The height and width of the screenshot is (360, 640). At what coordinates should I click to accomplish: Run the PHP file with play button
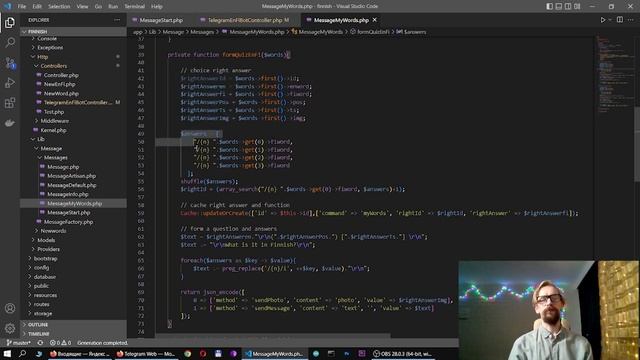(602, 20)
